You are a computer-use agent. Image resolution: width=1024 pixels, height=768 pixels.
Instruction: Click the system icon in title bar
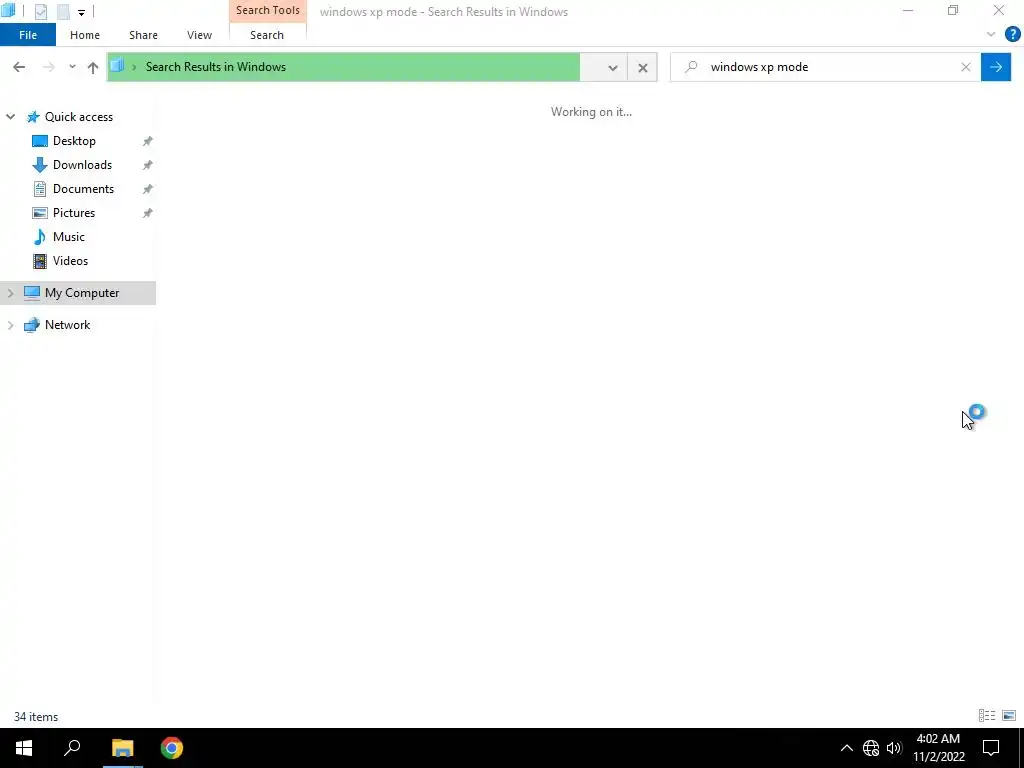[x=8, y=11]
